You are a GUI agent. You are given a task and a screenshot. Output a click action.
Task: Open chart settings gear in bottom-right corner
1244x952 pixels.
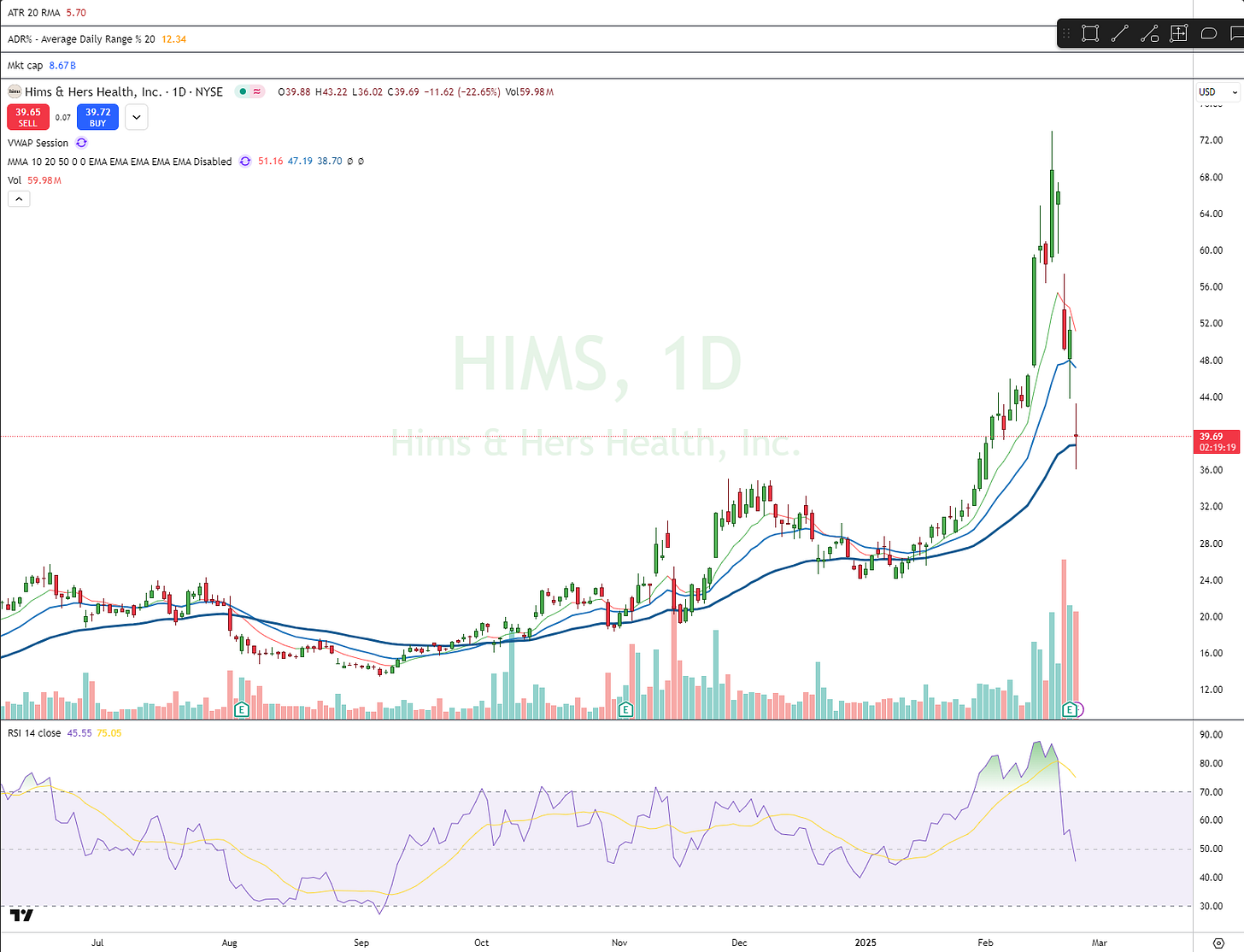[x=1218, y=943]
